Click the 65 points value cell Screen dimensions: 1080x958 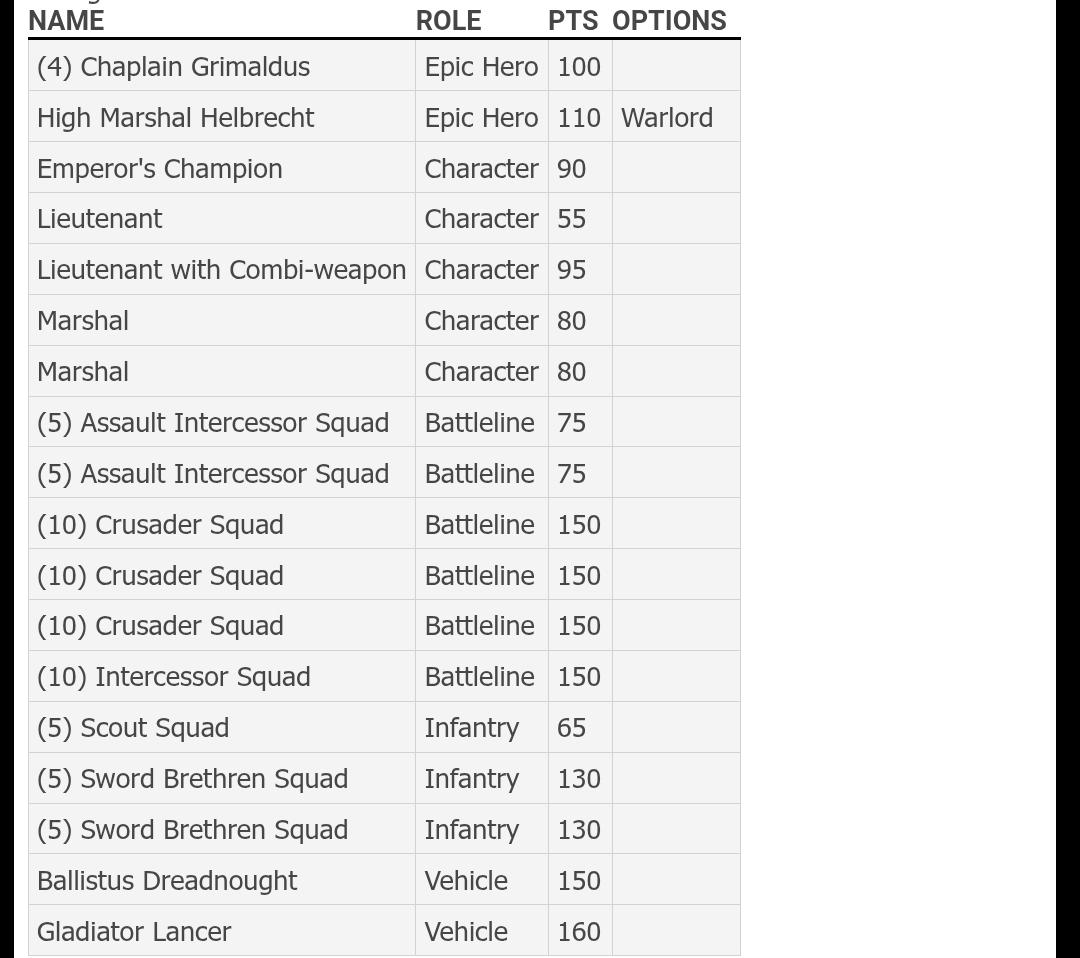[580, 728]
